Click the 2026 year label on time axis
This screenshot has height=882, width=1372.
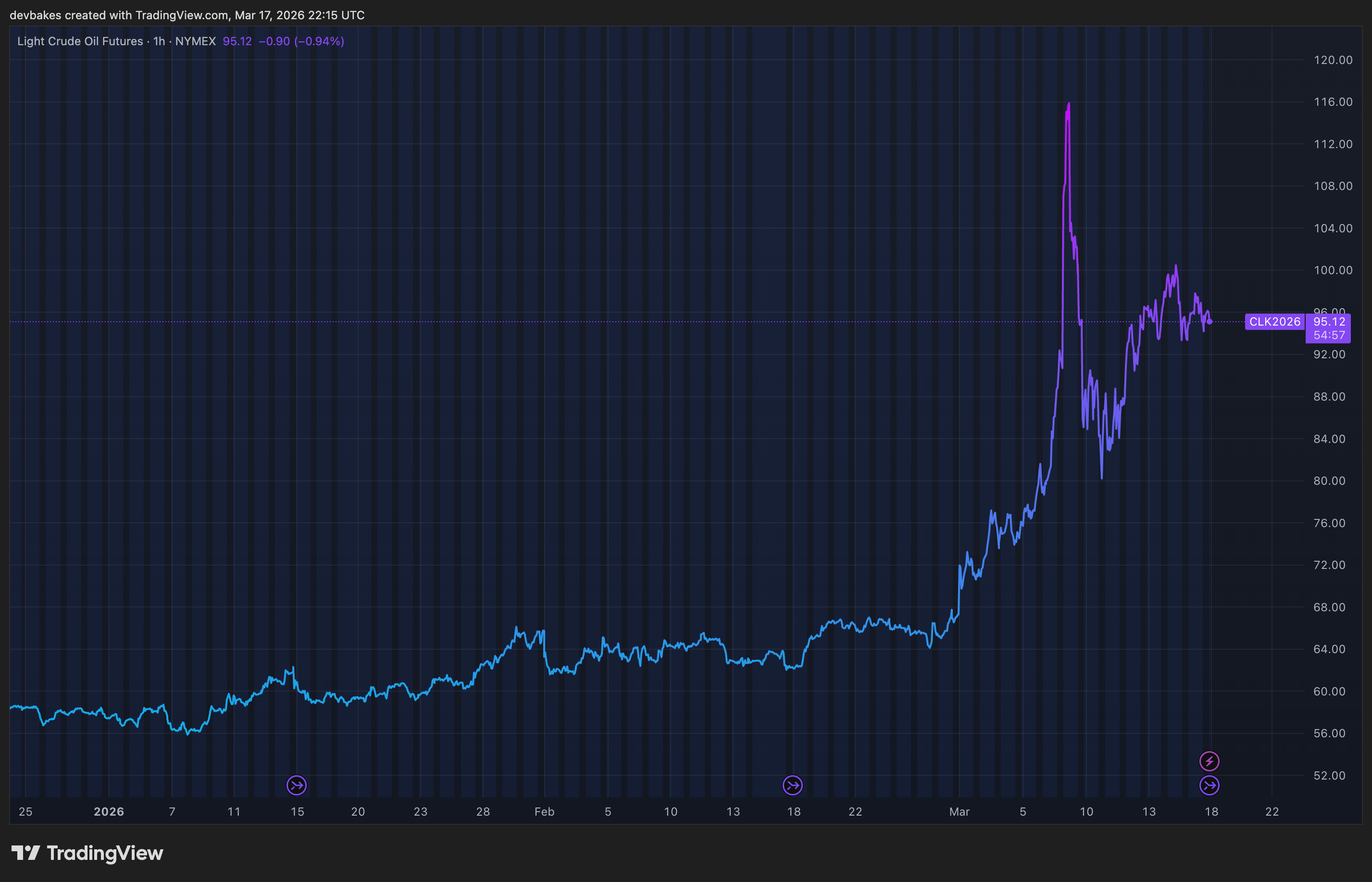[109, 812]
